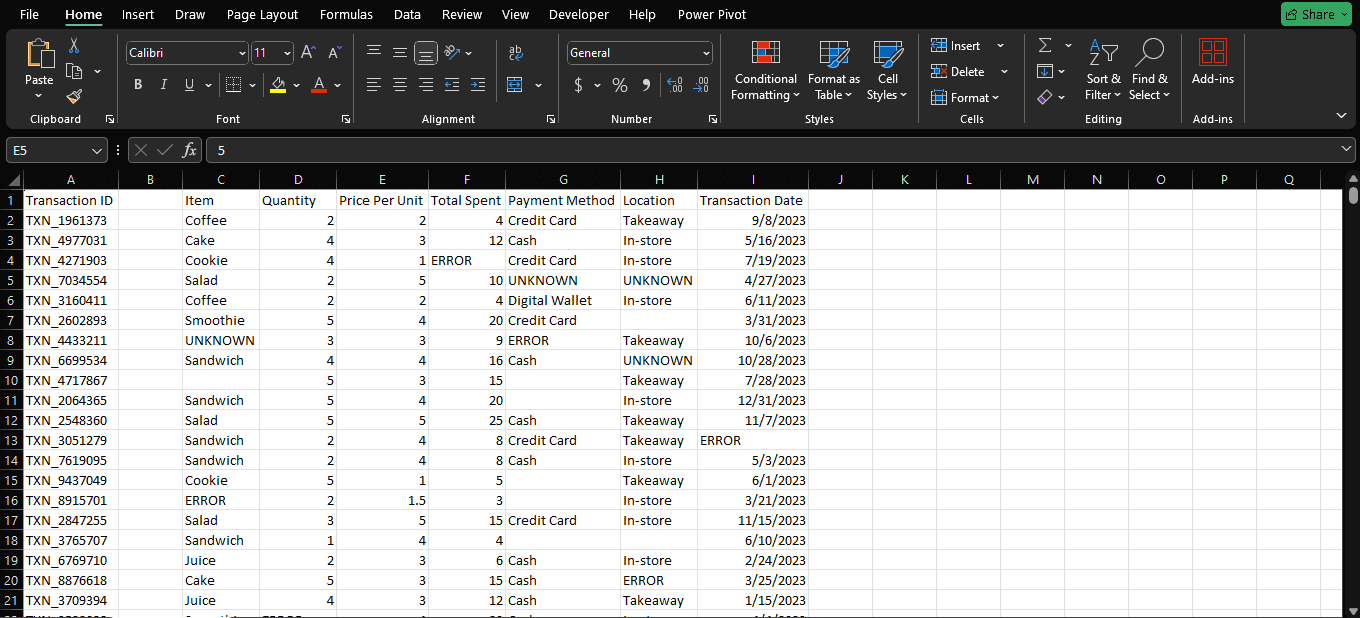
Task: Click the Orientation text angle icon
Action: (x=452, y=53)
